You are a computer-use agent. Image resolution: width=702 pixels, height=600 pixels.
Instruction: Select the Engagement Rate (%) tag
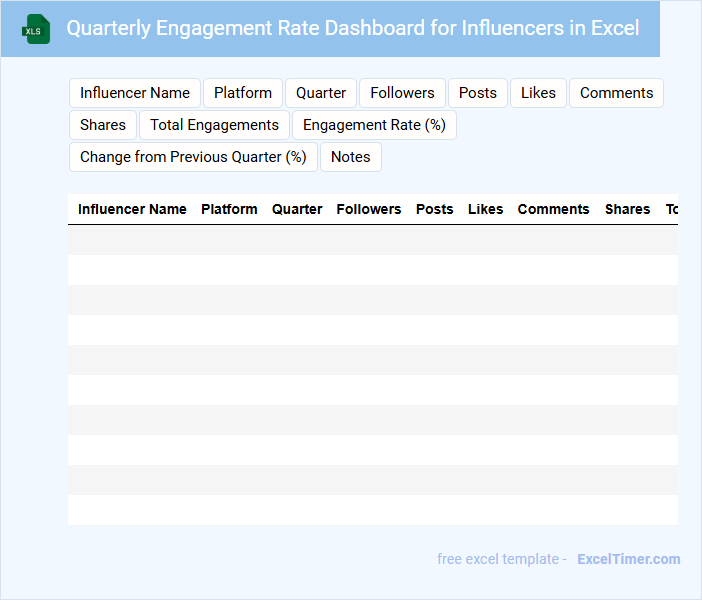[x=374, y=125]
